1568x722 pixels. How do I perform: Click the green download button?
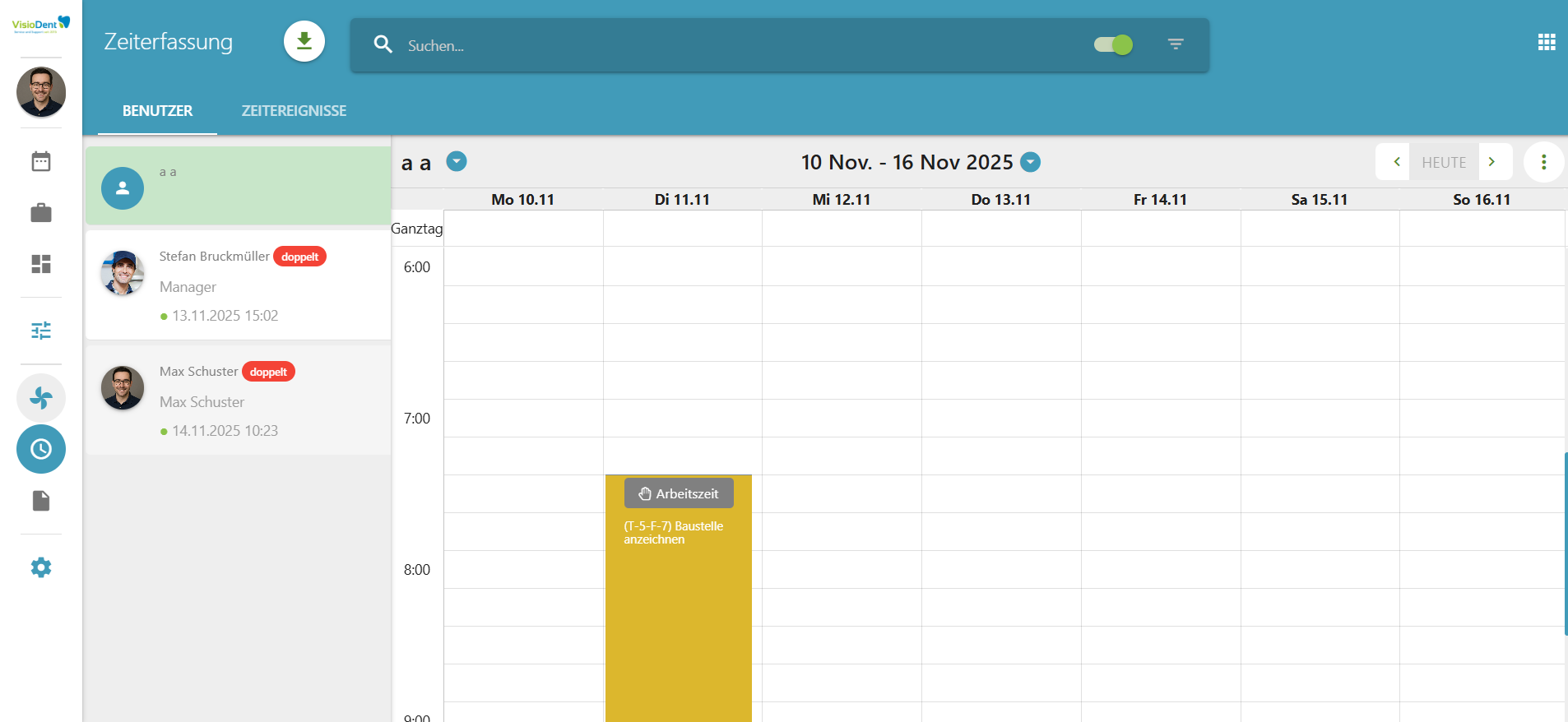coord(304,41)
